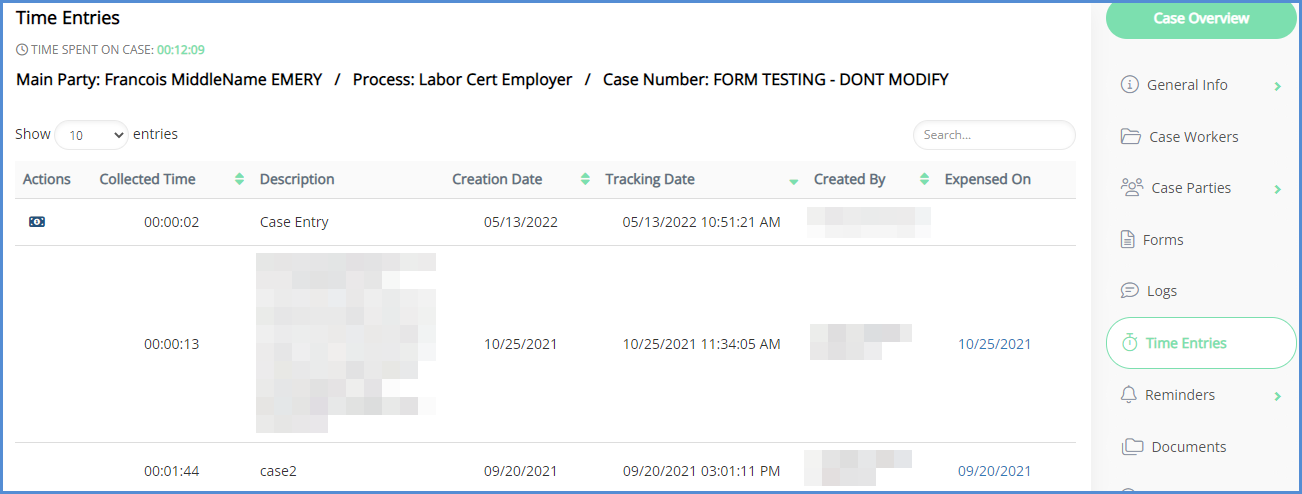This screenshot has height=494, width=1302.
Task: Sort table by Creation Date column
Action: click(x=497, y=180)
